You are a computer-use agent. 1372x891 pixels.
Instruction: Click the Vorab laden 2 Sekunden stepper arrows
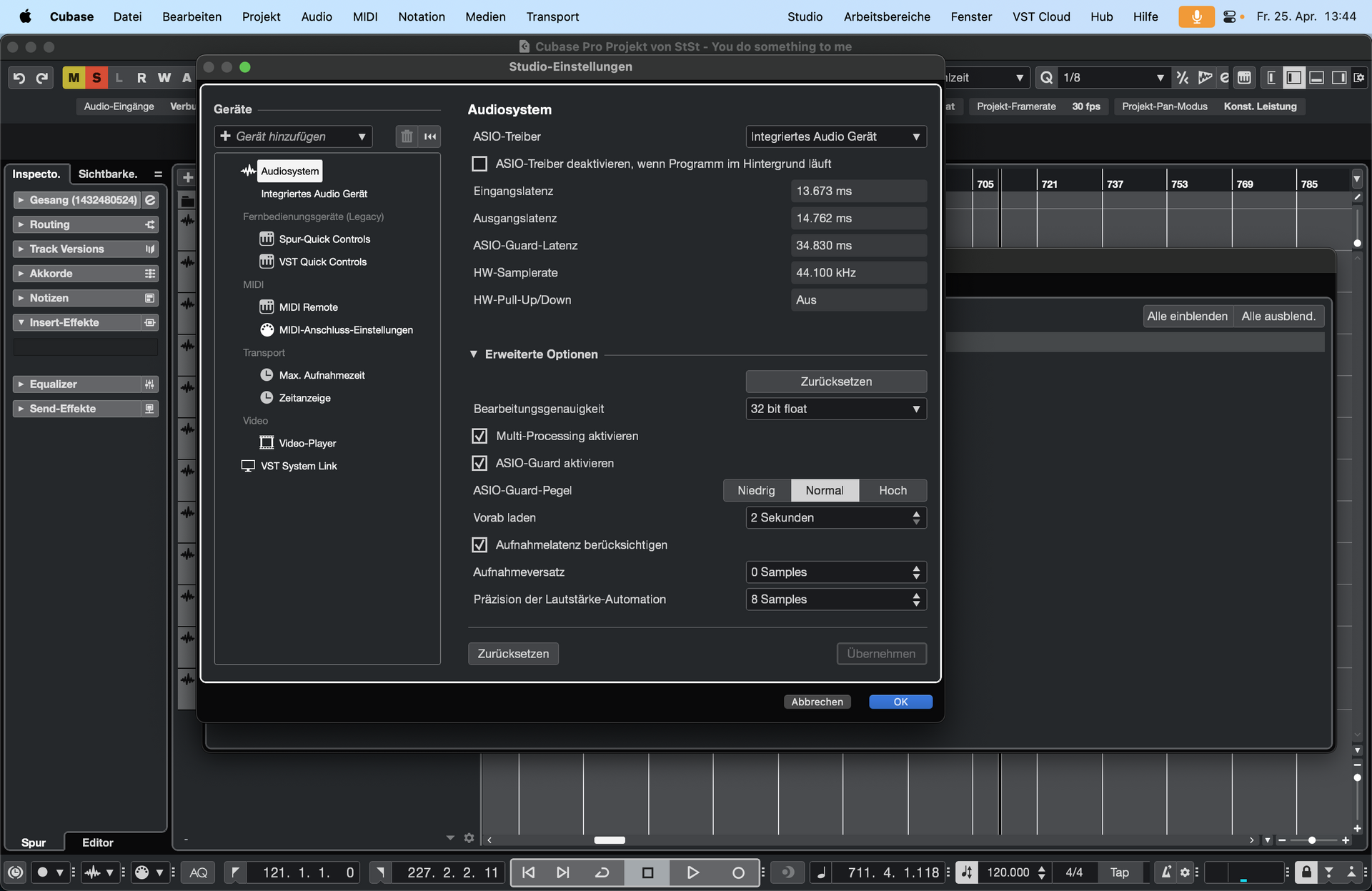click(x=916, y=518)
